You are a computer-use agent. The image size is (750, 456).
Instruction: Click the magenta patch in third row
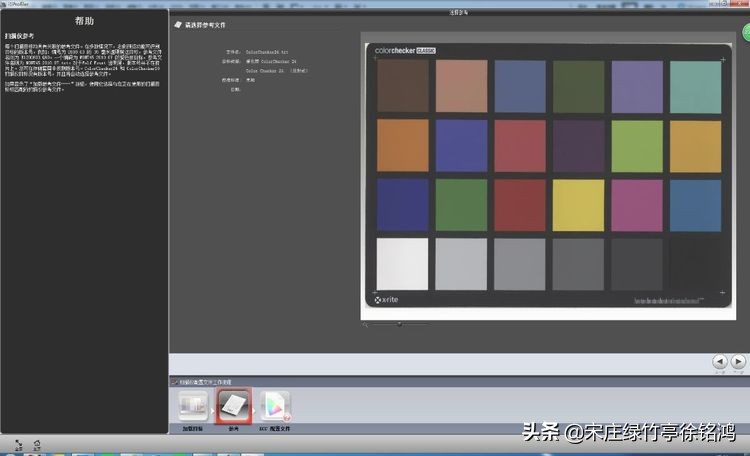click(x=637, y=206)
